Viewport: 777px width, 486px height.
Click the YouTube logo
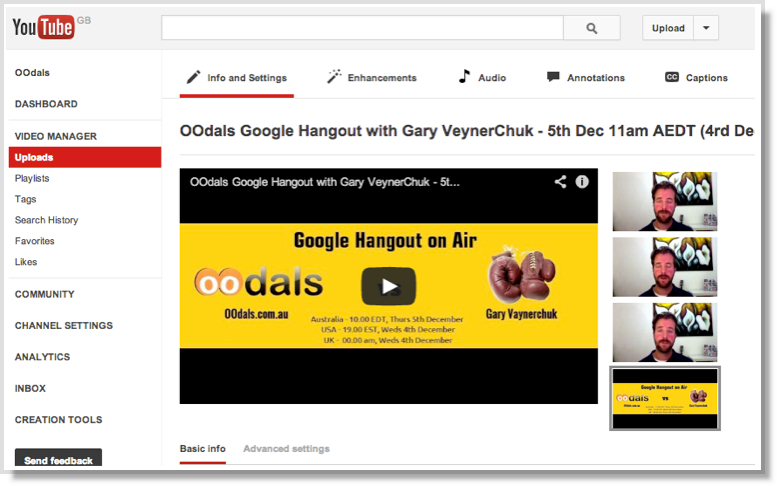click(44, 27)
